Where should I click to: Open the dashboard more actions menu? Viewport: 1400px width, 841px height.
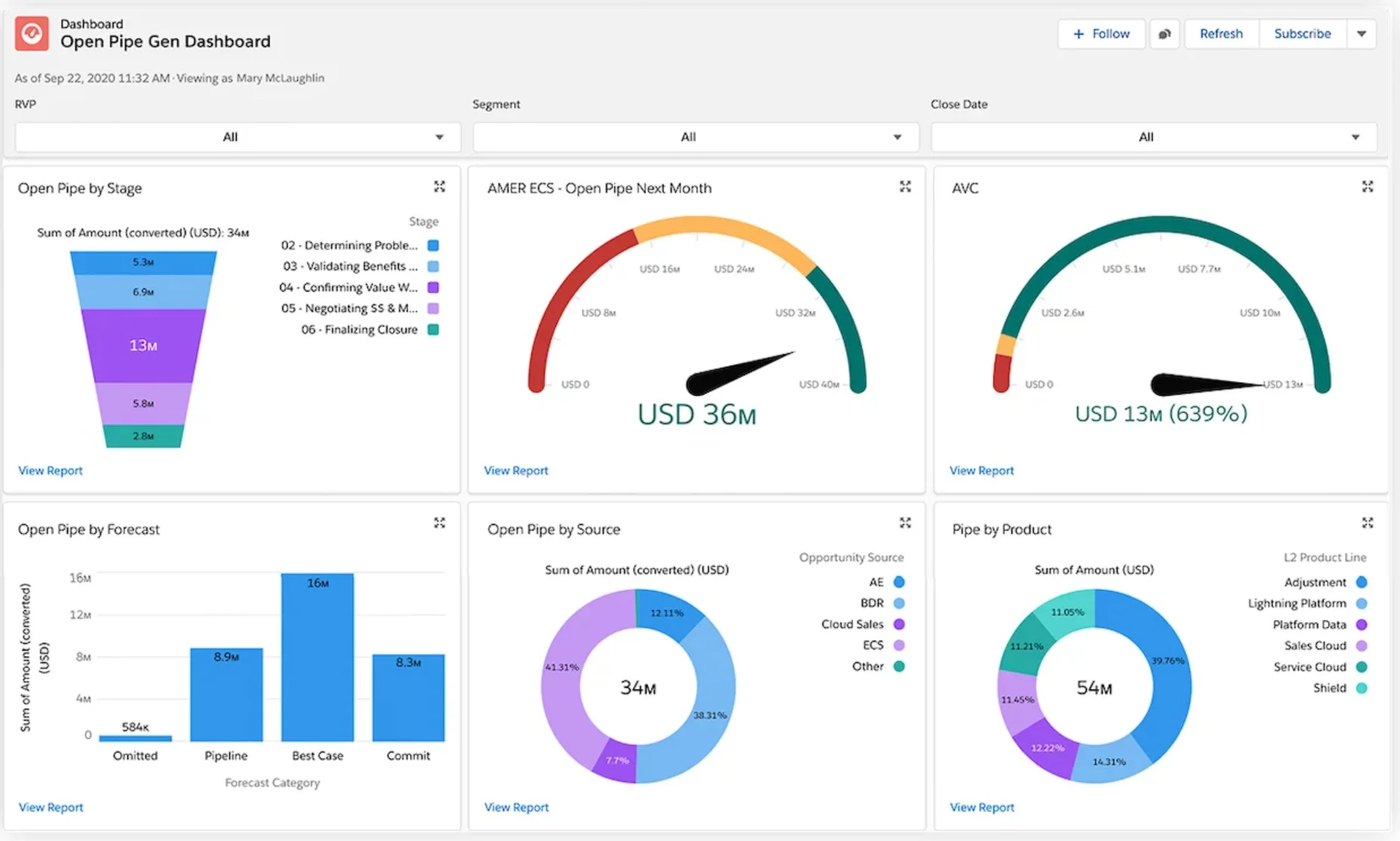(x=1362, y=33)
